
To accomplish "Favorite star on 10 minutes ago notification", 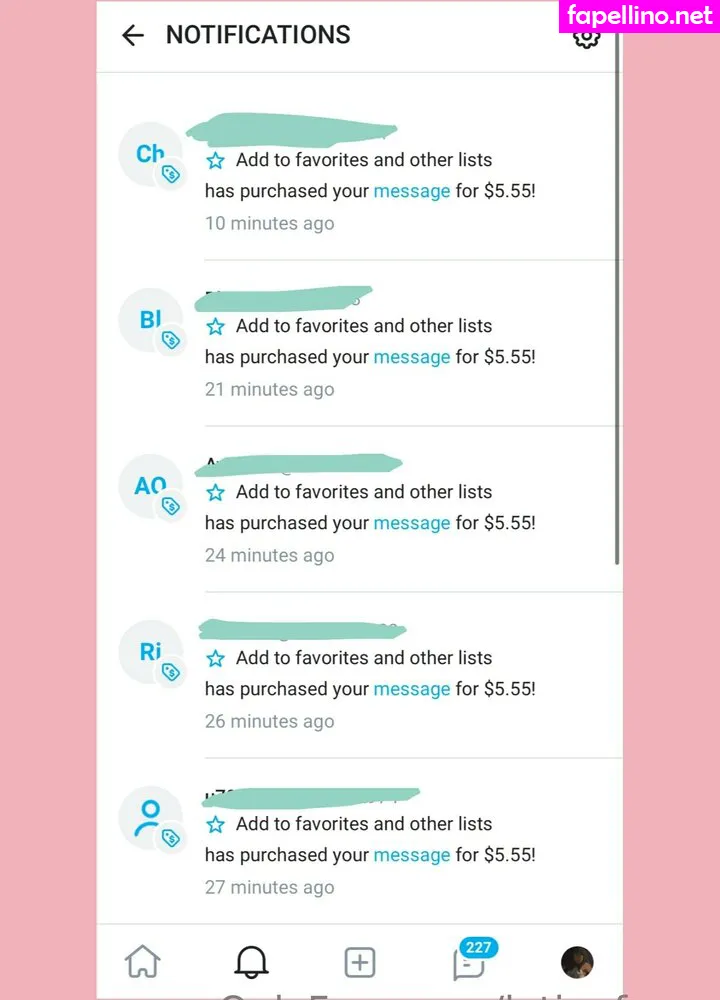I will coord(215,160).
